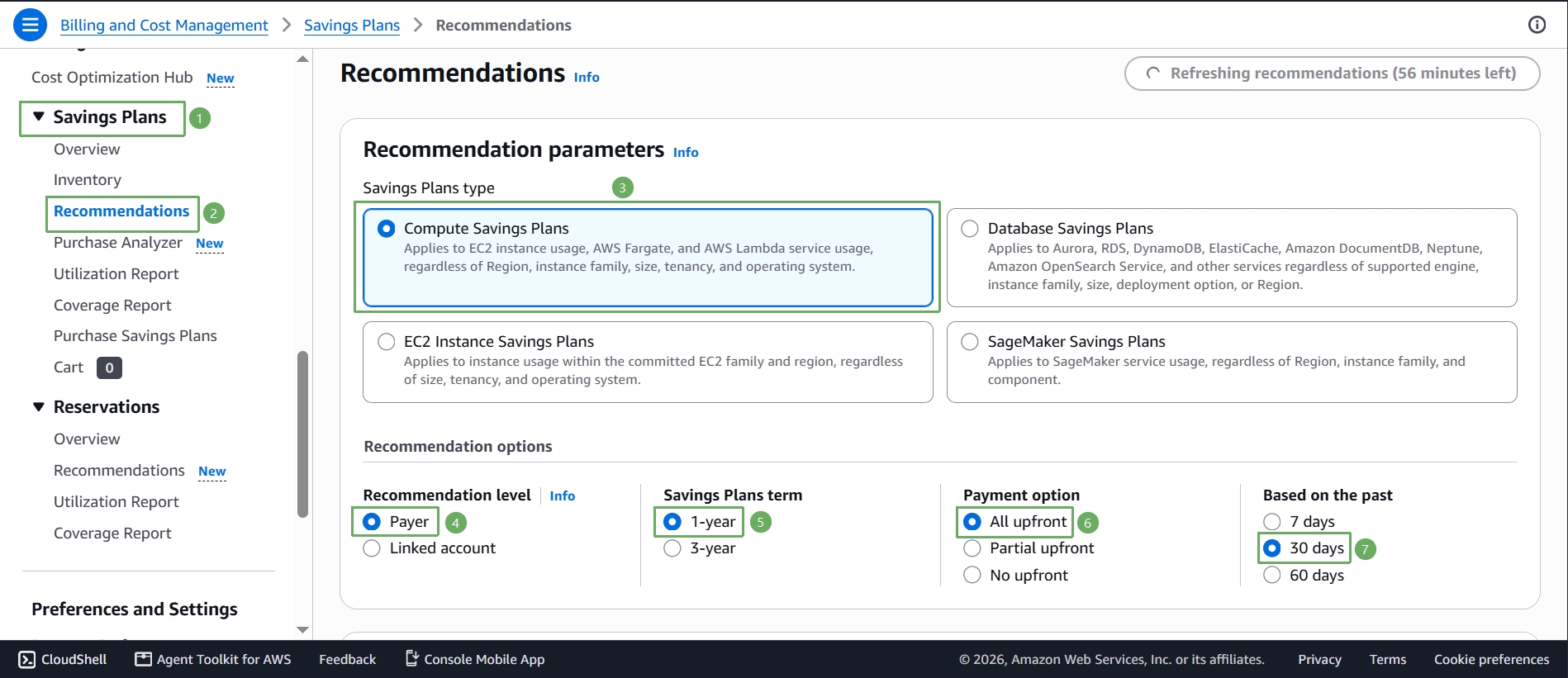
Task: Click Info link beside Recommendation level
Action: 563,495
